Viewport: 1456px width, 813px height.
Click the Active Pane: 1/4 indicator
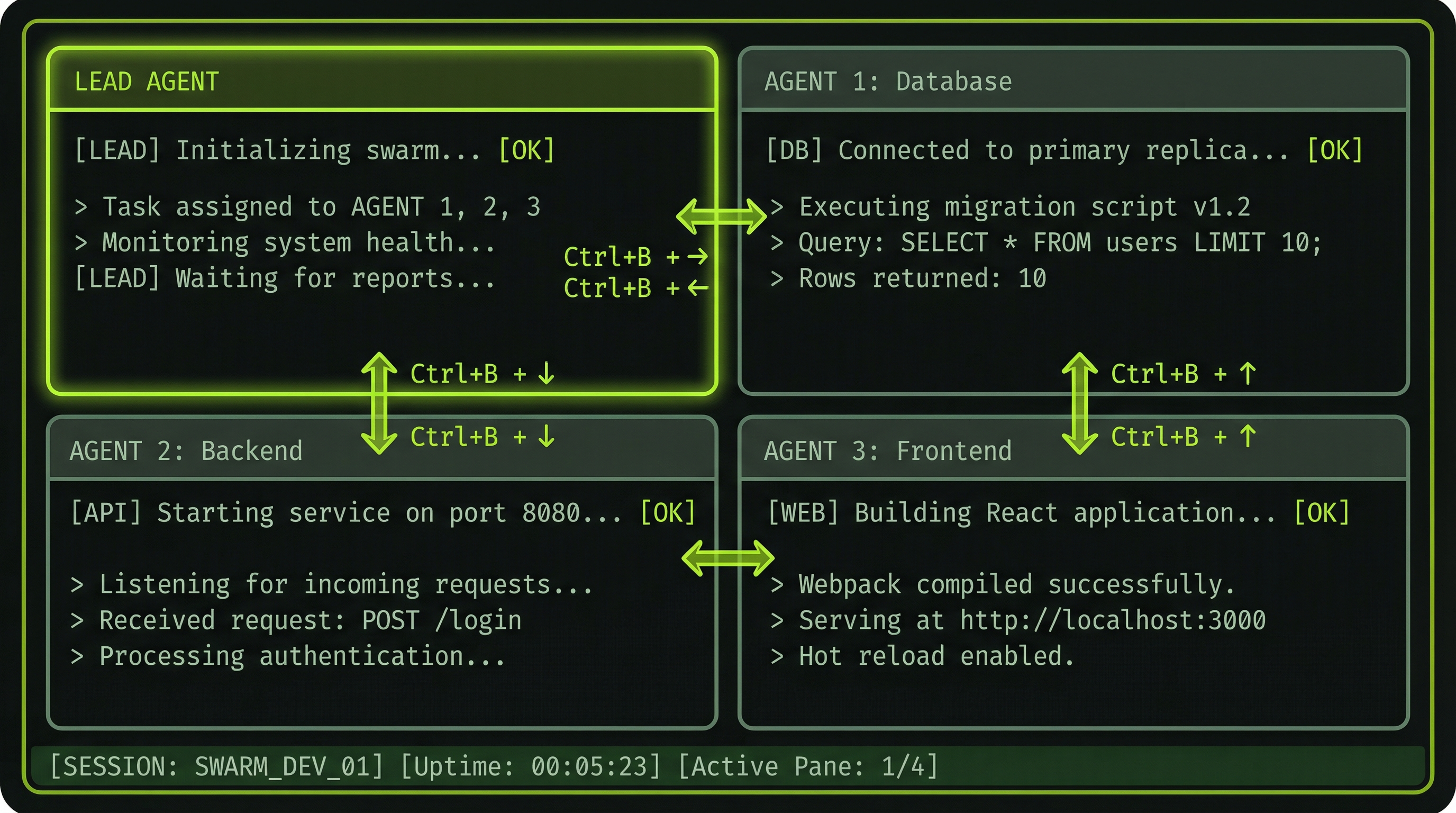[x=808, y=765]
